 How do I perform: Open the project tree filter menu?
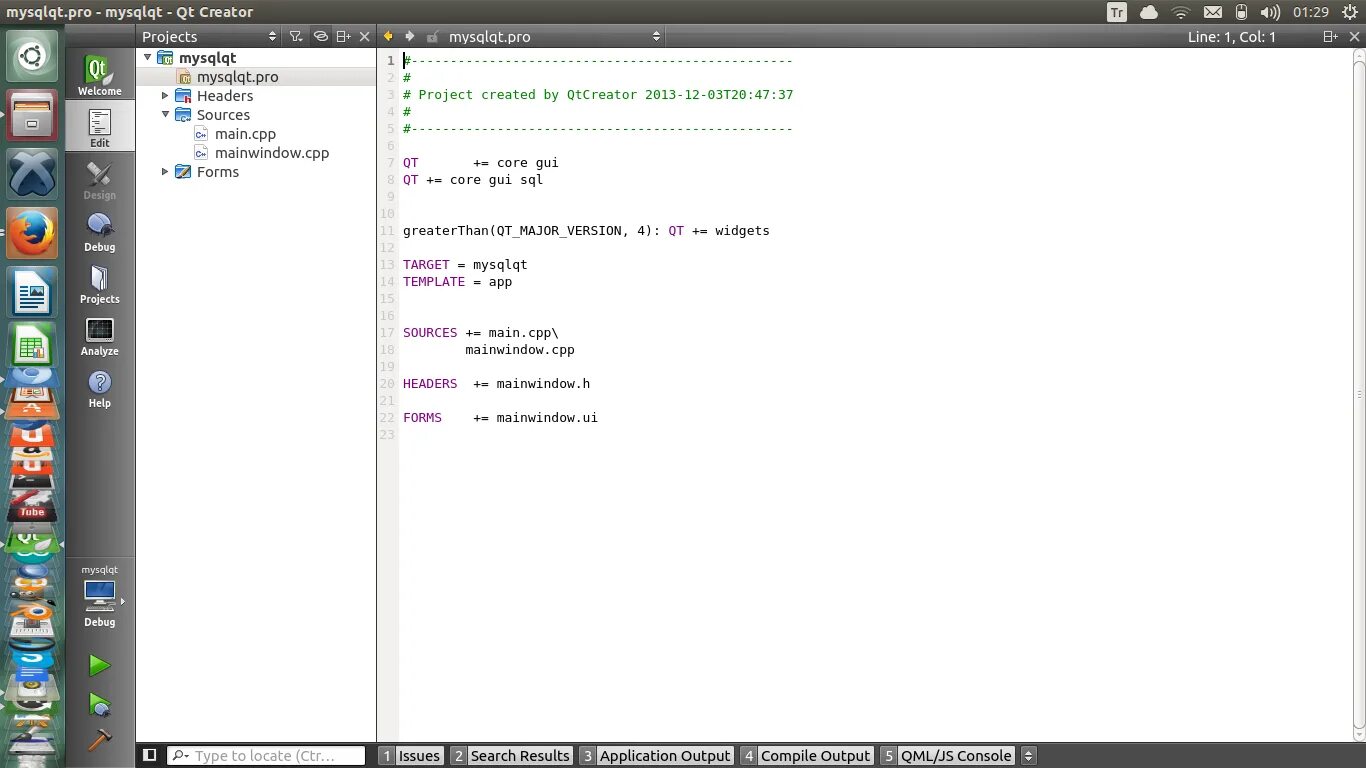coord(296,36)
